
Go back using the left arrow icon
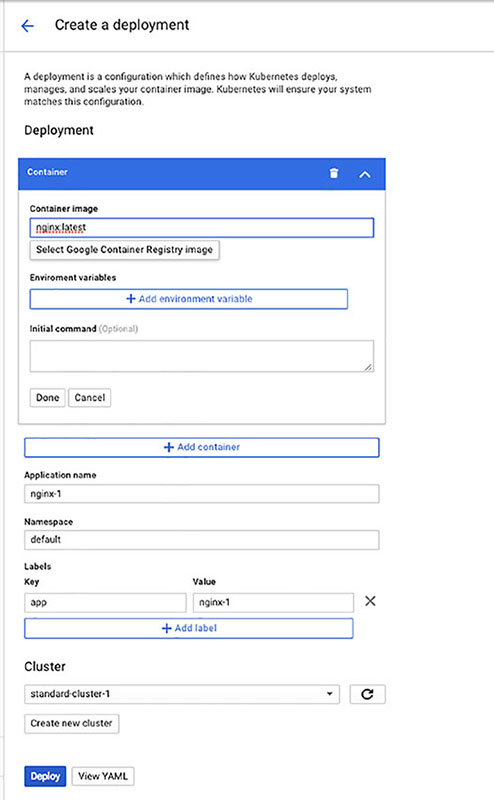(27, 26)
